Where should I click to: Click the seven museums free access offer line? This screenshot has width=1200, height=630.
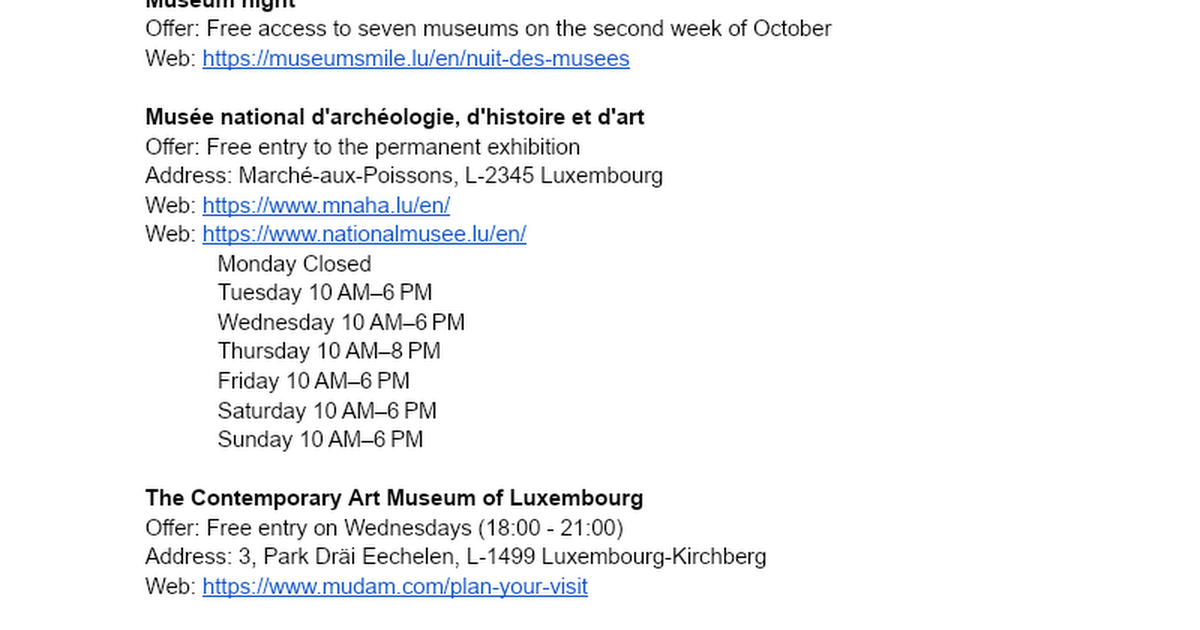tap(488, 29)
